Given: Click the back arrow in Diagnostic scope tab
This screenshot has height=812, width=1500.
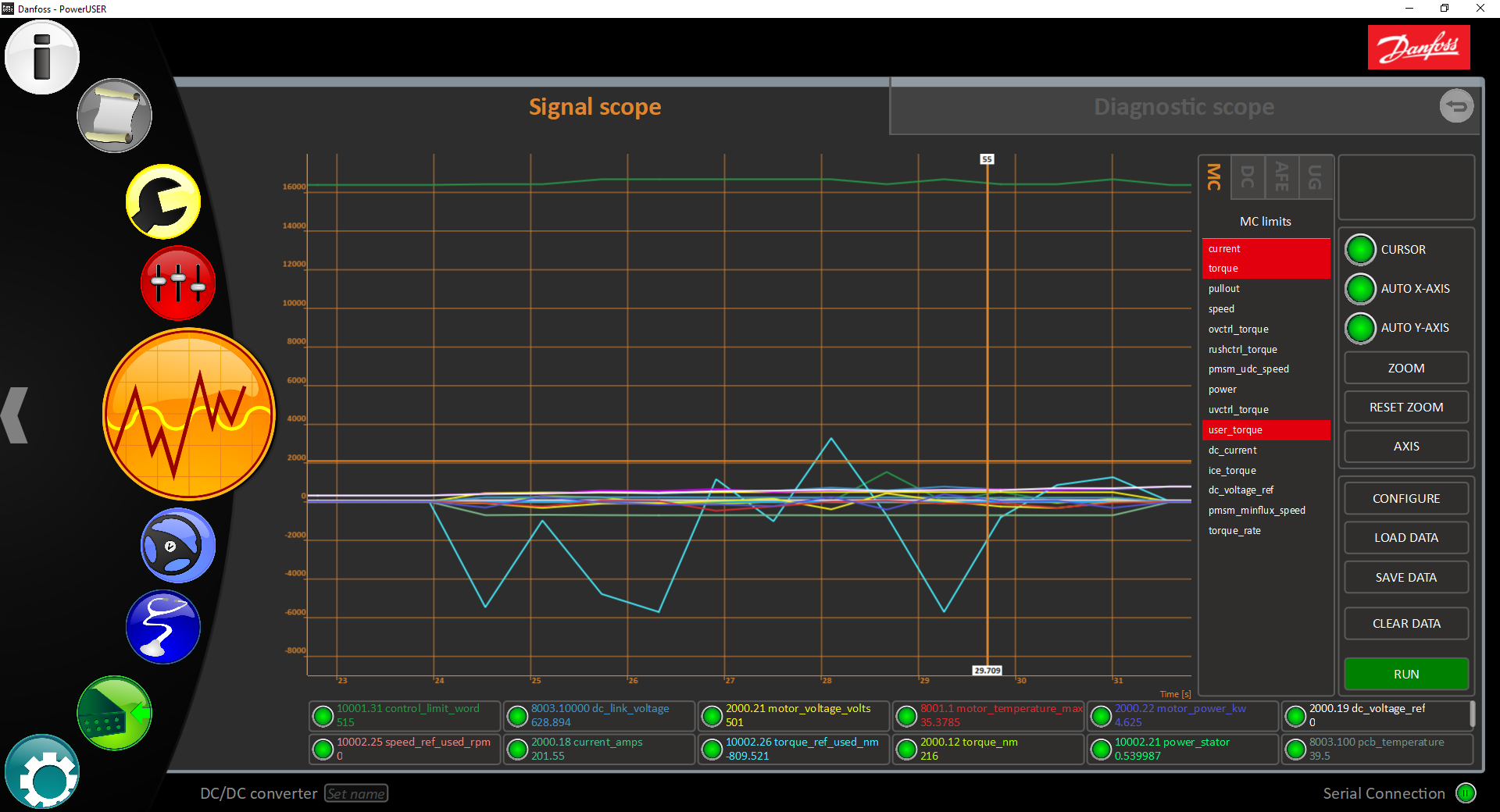Looking at the screenshot, I should (1456, 106).
